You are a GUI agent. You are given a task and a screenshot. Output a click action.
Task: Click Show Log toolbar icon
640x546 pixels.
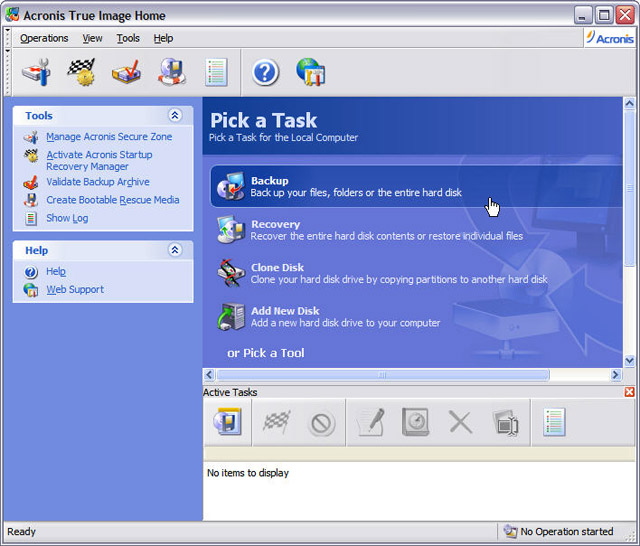(216, 72)
